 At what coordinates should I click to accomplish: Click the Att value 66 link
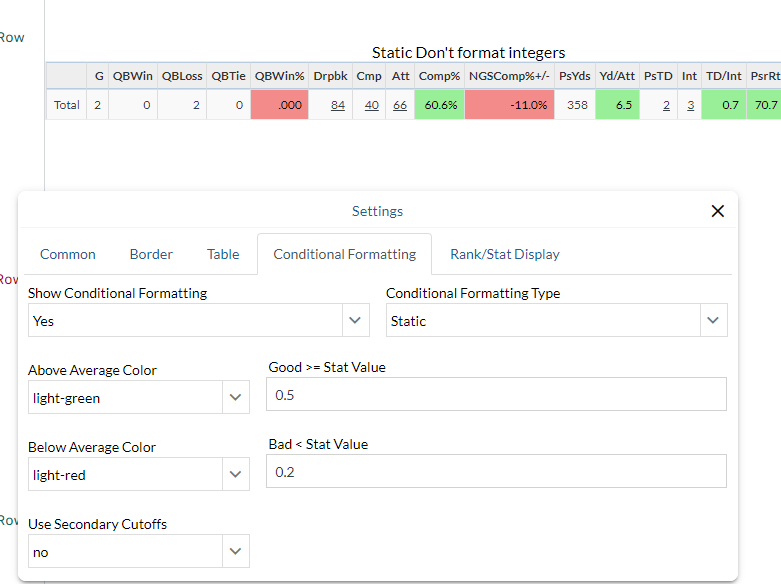(x=400, y=105)
